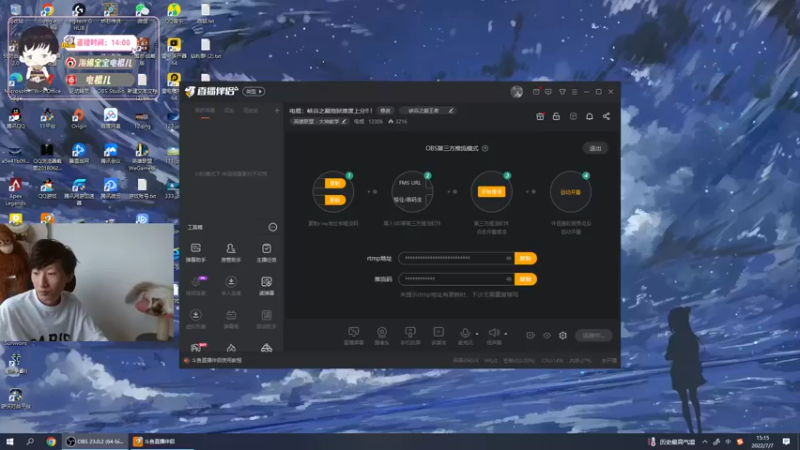Open the settings gear in bottom bar
This screenshot has width=800, height=450.
coord(563,335)
